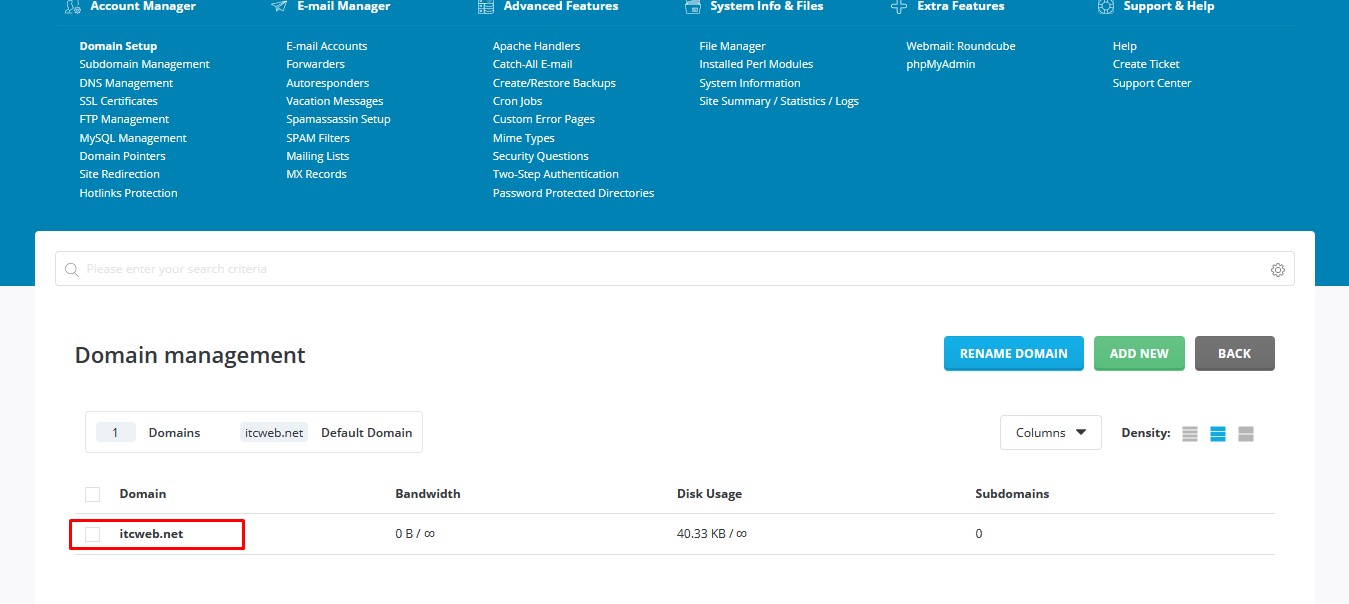Click the Account Manager icon
1349x604 pixels.
72,7
